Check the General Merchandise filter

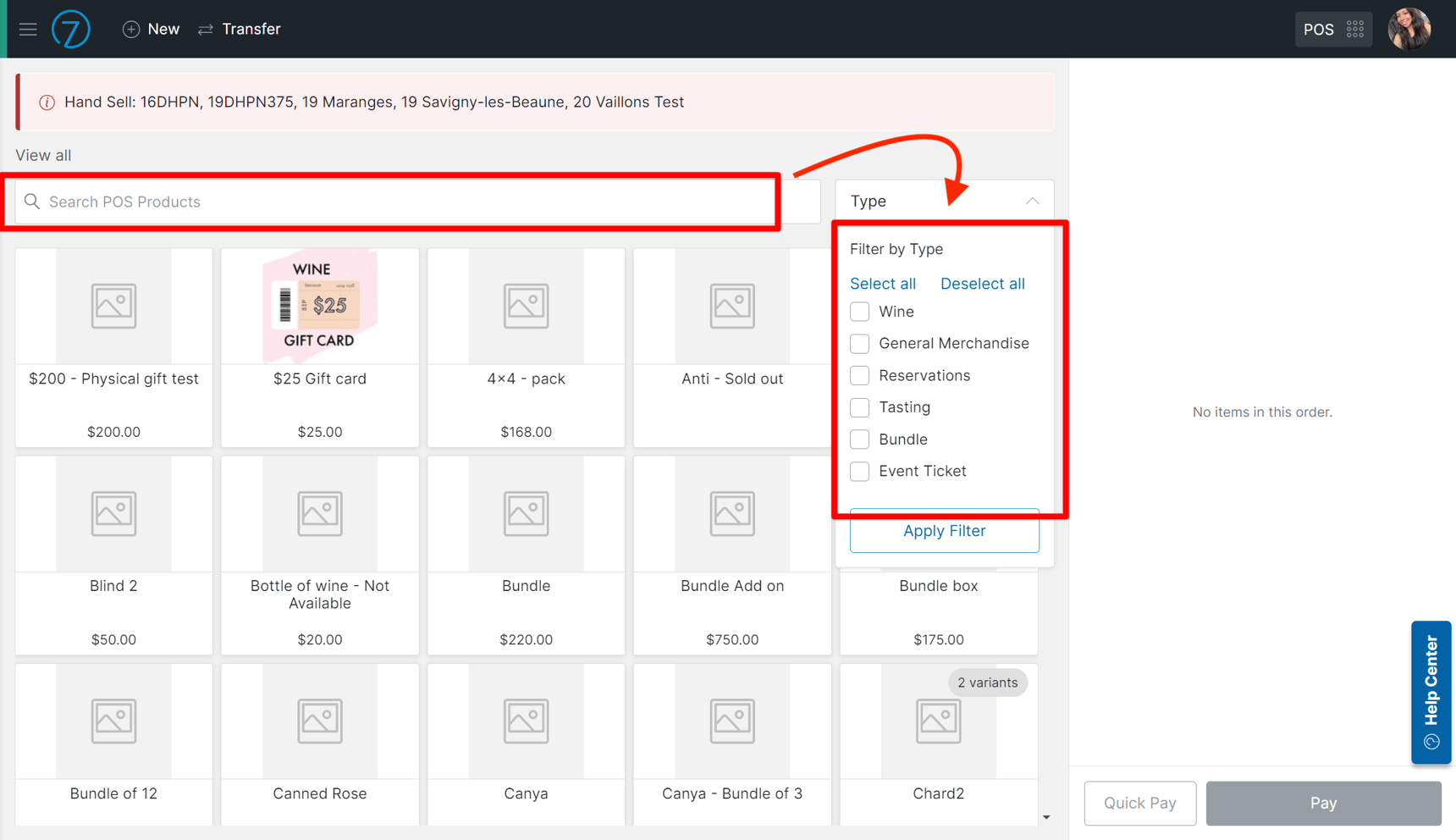coord(859,344)
